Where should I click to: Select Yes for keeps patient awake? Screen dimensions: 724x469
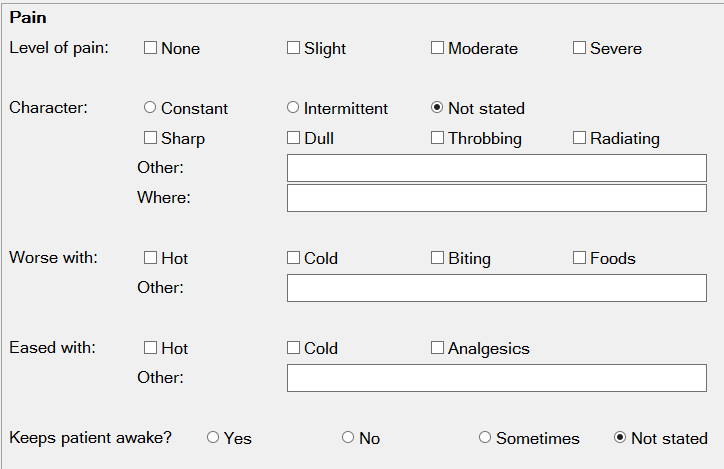213,438
